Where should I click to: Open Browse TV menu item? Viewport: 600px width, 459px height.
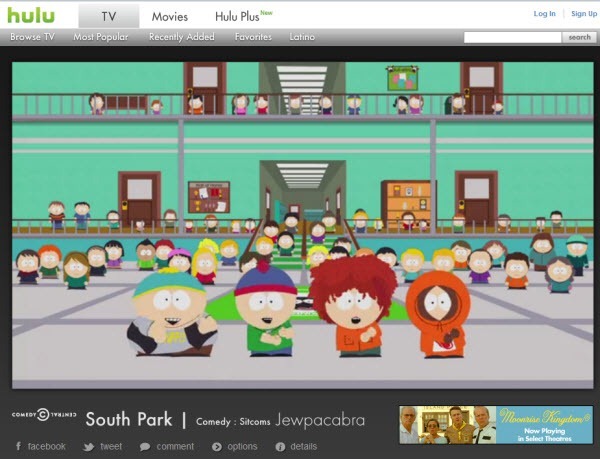(x=33, y=37)
